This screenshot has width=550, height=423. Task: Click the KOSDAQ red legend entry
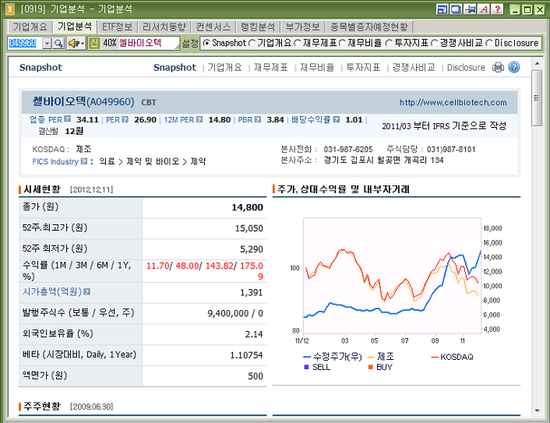point(452,357)
